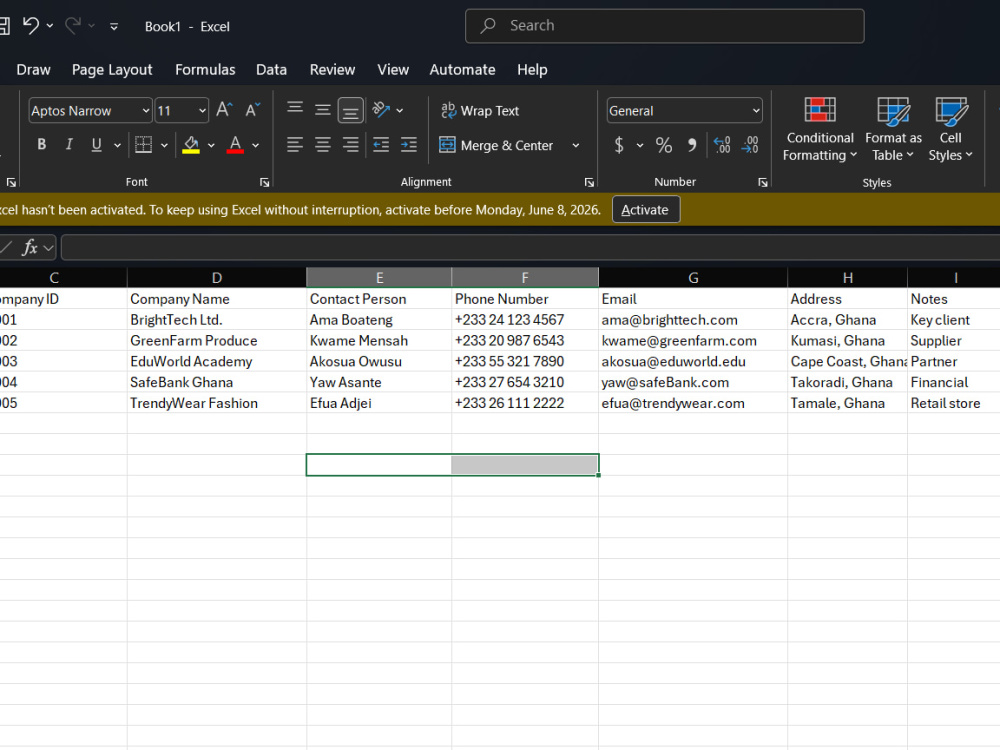Open the Review tab
1000x750 pixels.
[332, 70]
